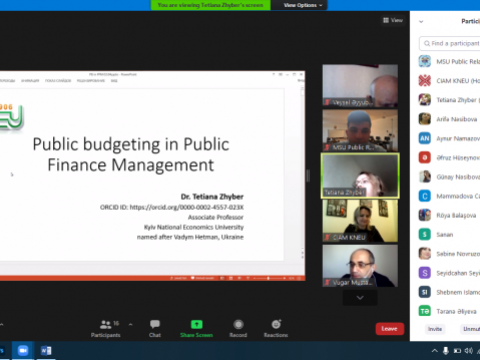480x360 pixels.
Task: Click the ORCID link on the slide
Action: 187,207
